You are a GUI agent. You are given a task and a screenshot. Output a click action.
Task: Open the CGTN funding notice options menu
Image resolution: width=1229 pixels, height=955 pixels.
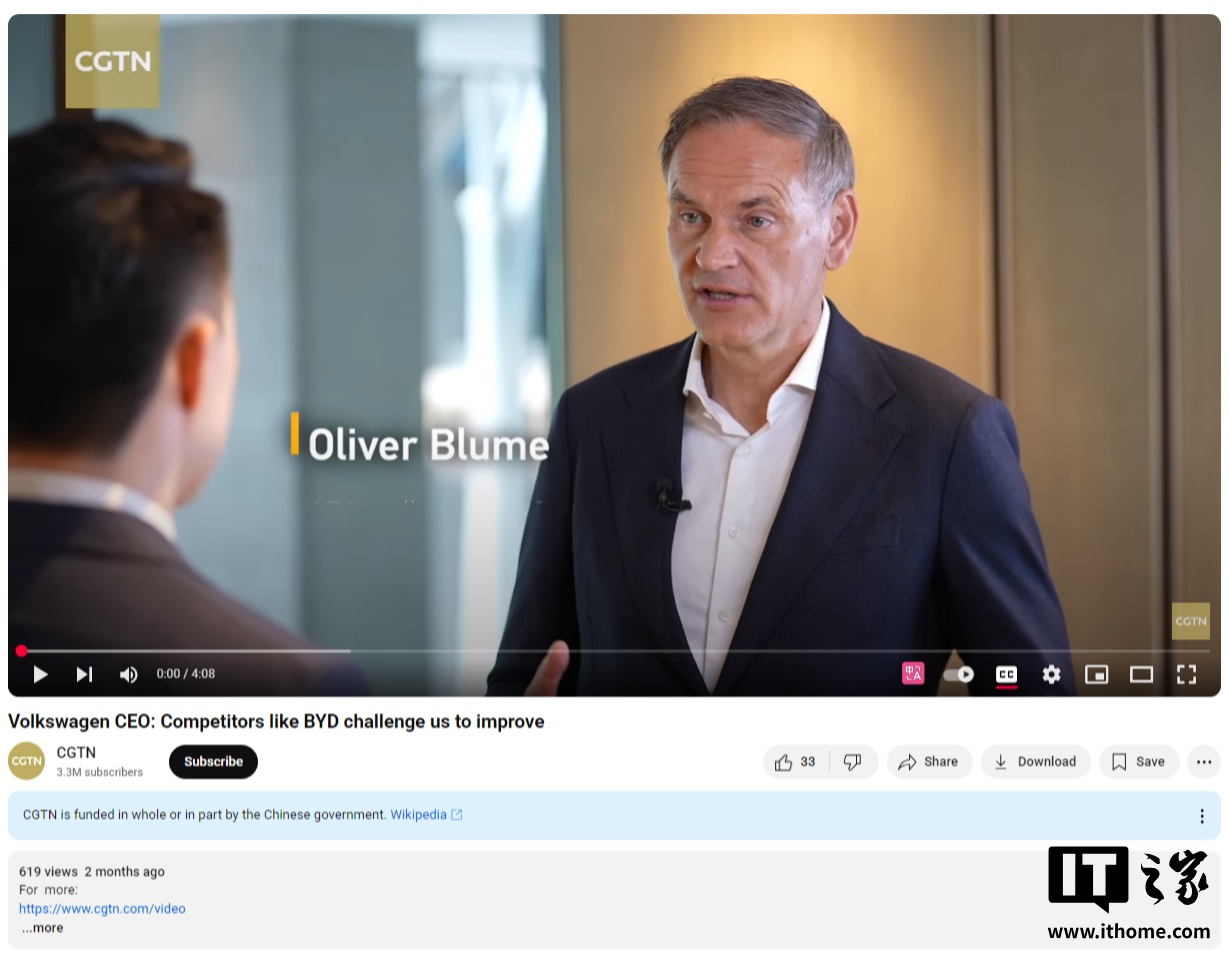click(1202, 816)
